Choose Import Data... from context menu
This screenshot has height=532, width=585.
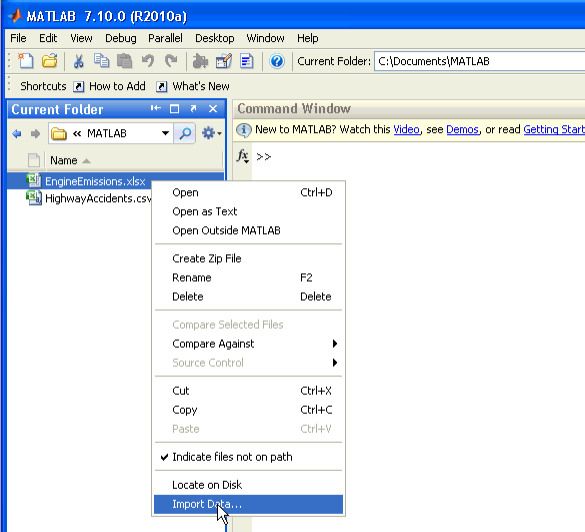[x=248, y=504]
